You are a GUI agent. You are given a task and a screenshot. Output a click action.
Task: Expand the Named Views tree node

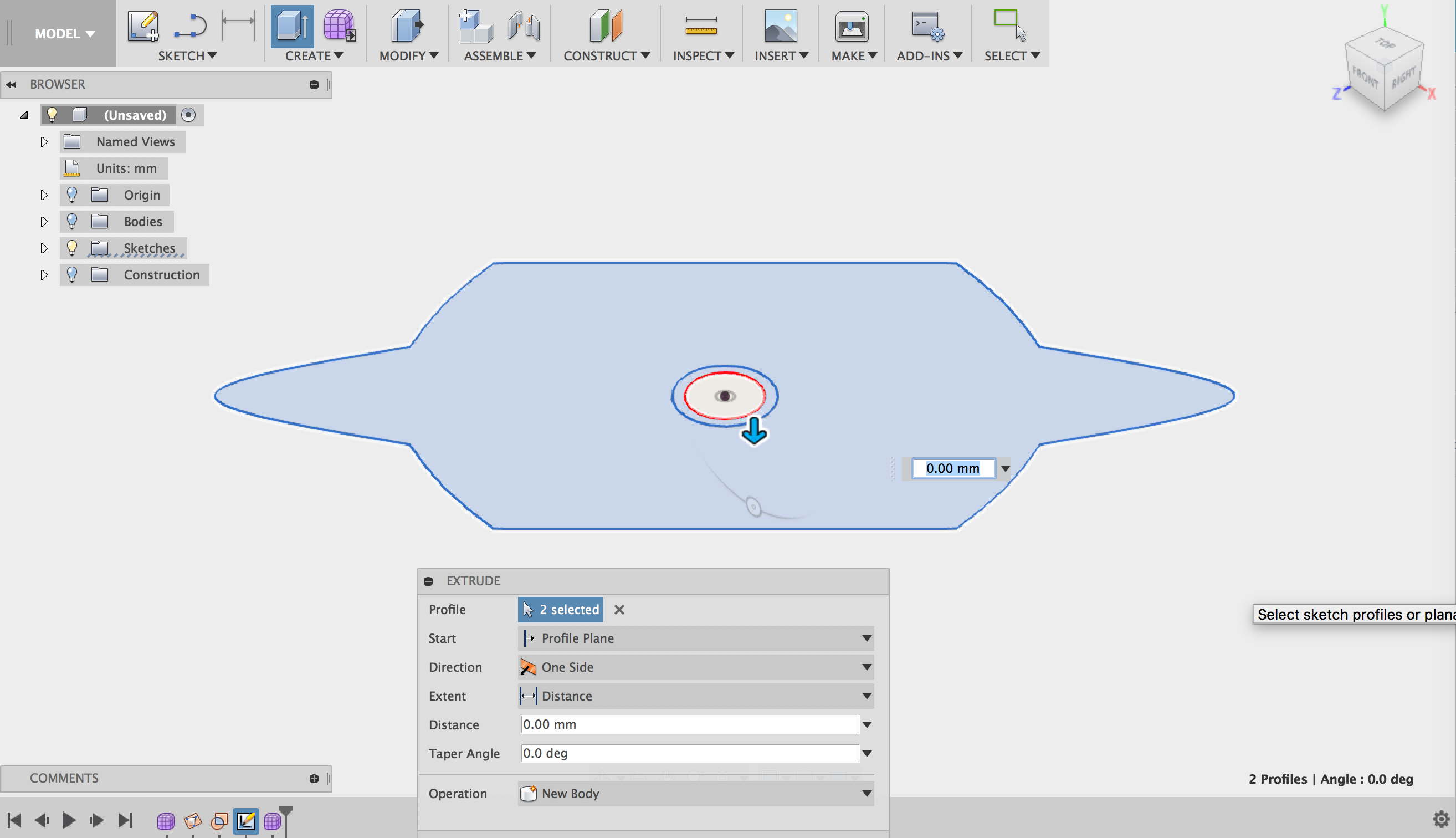tap(44, 141)
